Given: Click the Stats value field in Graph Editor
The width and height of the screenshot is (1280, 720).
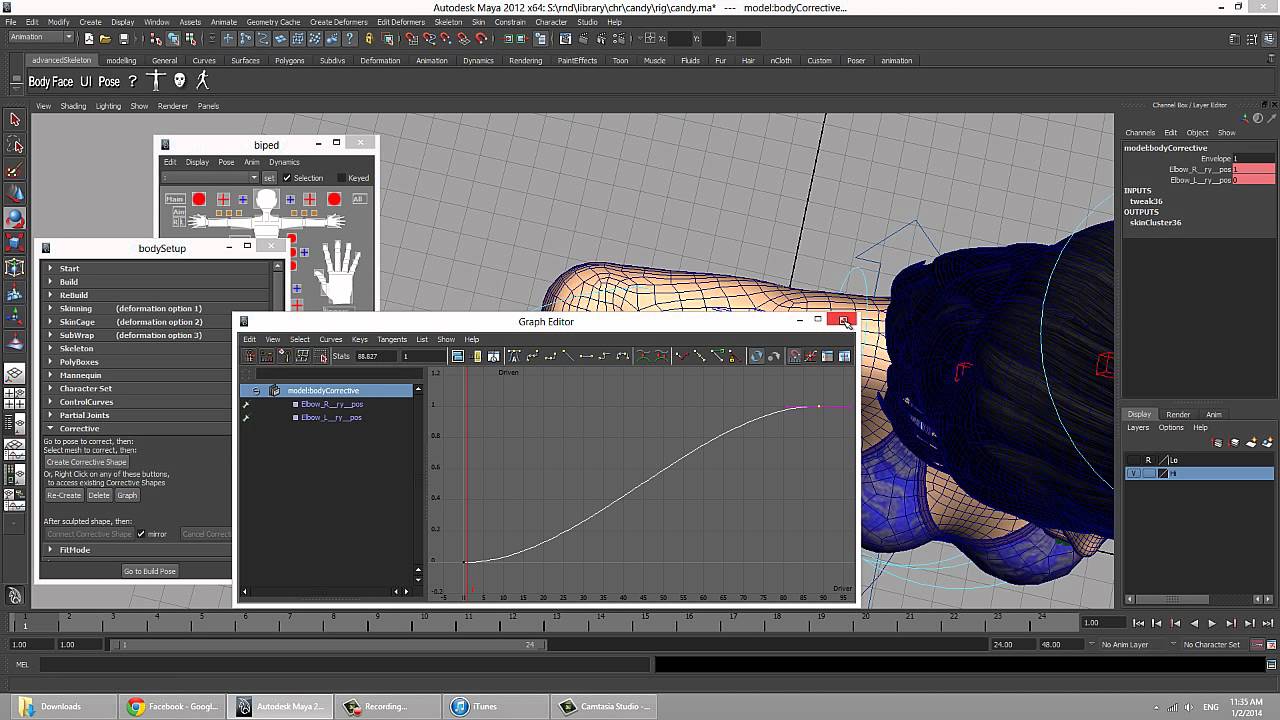Looking at the screenshot, I should [x=376, y=356].
